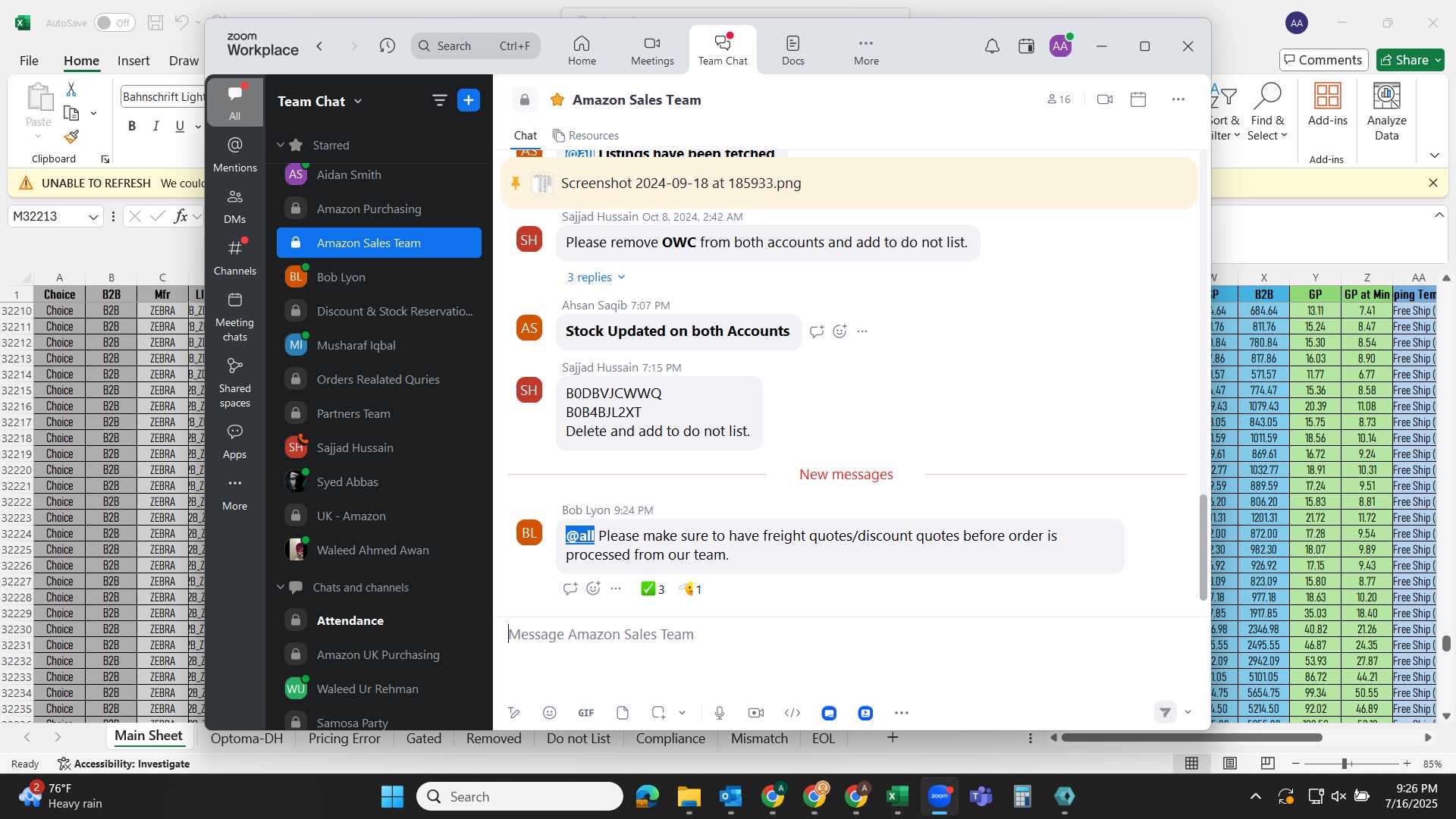Insert a GIF into the message
Image resolution: width=1456 pixels, height=819 pixels.
click(586, 713)
